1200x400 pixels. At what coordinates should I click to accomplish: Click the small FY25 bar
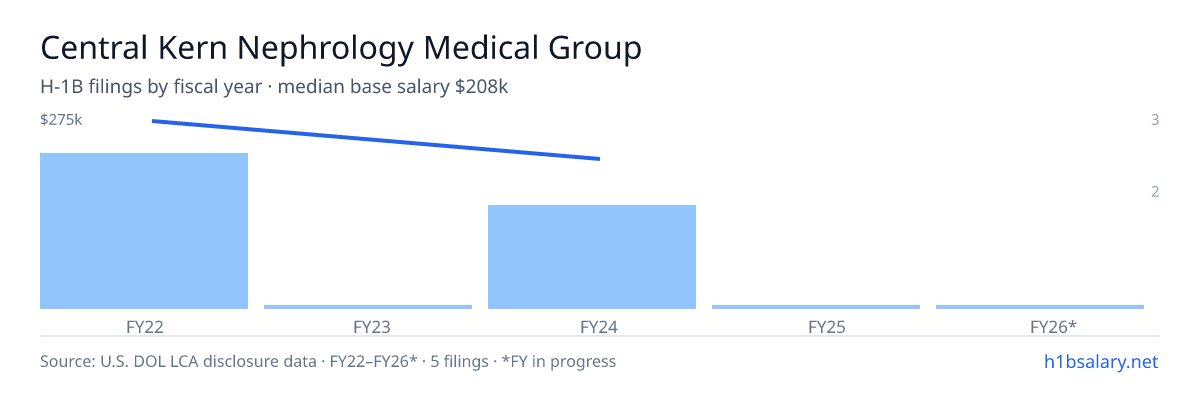coord(816,307)
